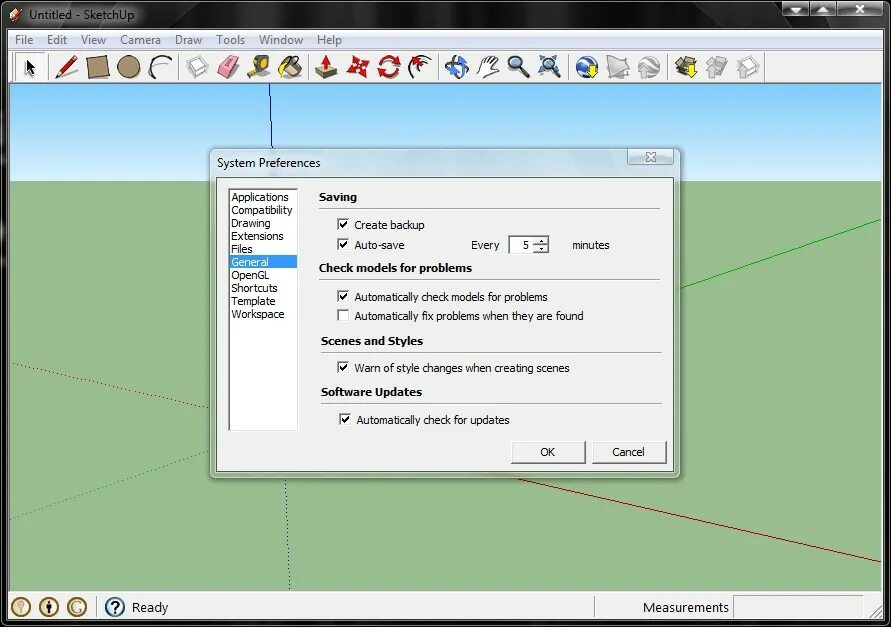Open the Window menu
Viewport: 891px width, 627px height.
coord(281,40)
